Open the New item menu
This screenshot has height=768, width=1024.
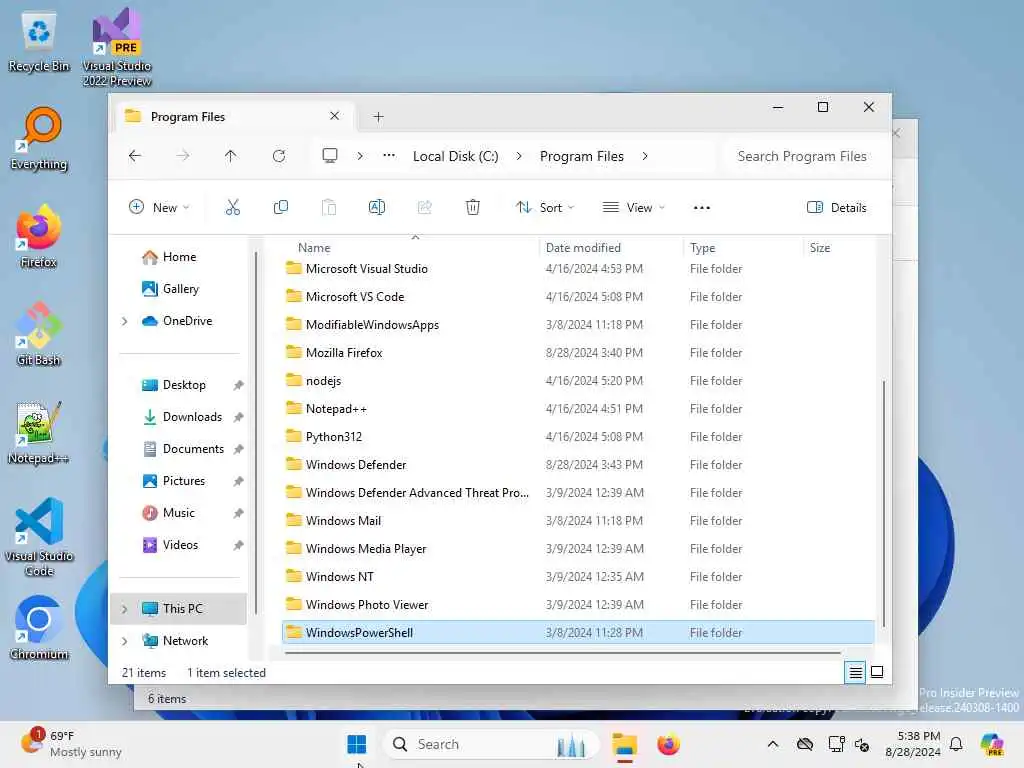pos(159,208)
